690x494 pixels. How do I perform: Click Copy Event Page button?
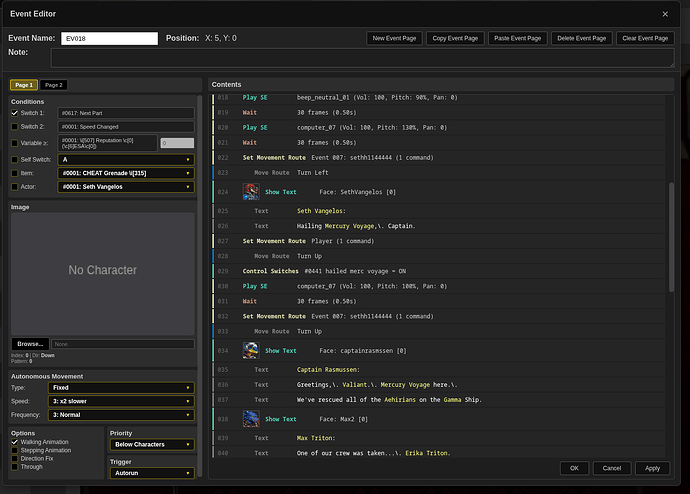coord(455,38)
